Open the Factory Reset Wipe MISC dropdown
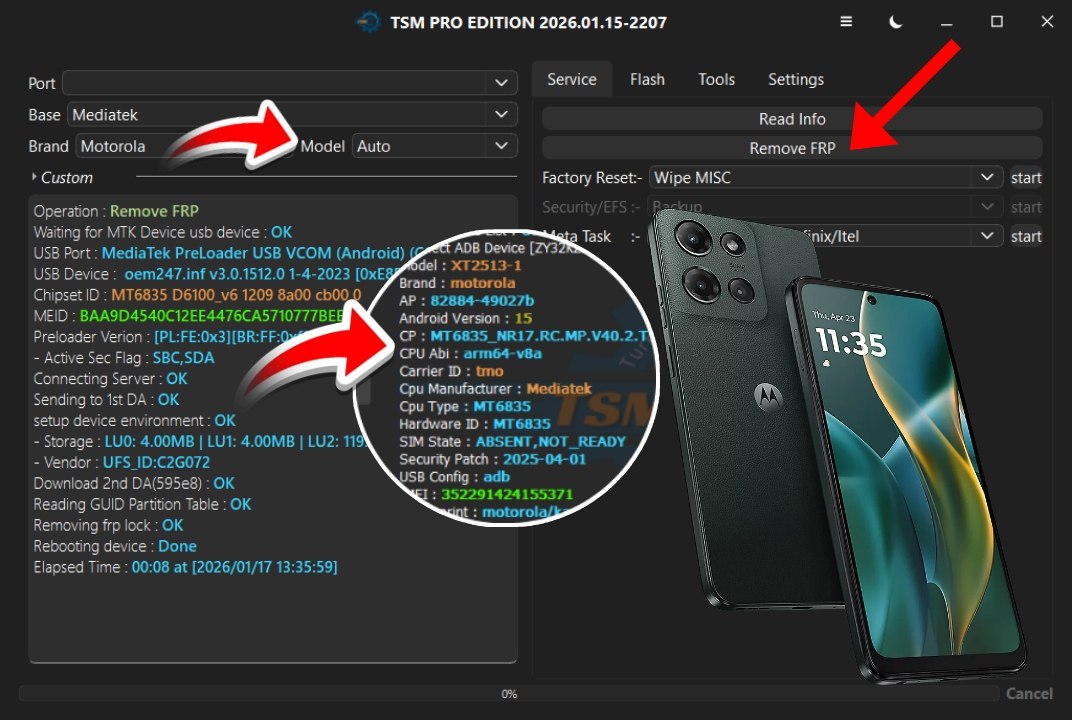The image size is (1072, 720). click(825, 178)
